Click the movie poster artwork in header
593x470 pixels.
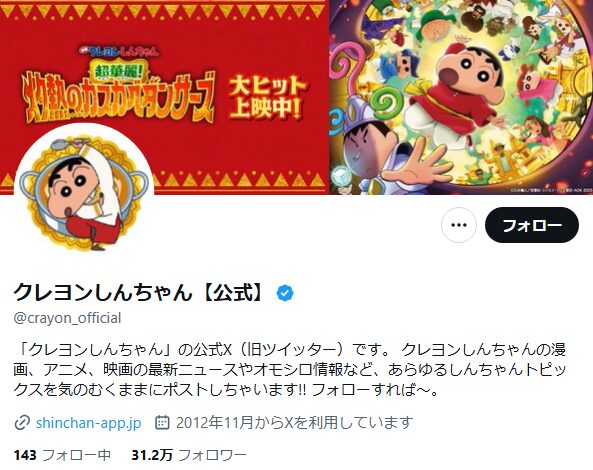(461, 97)
